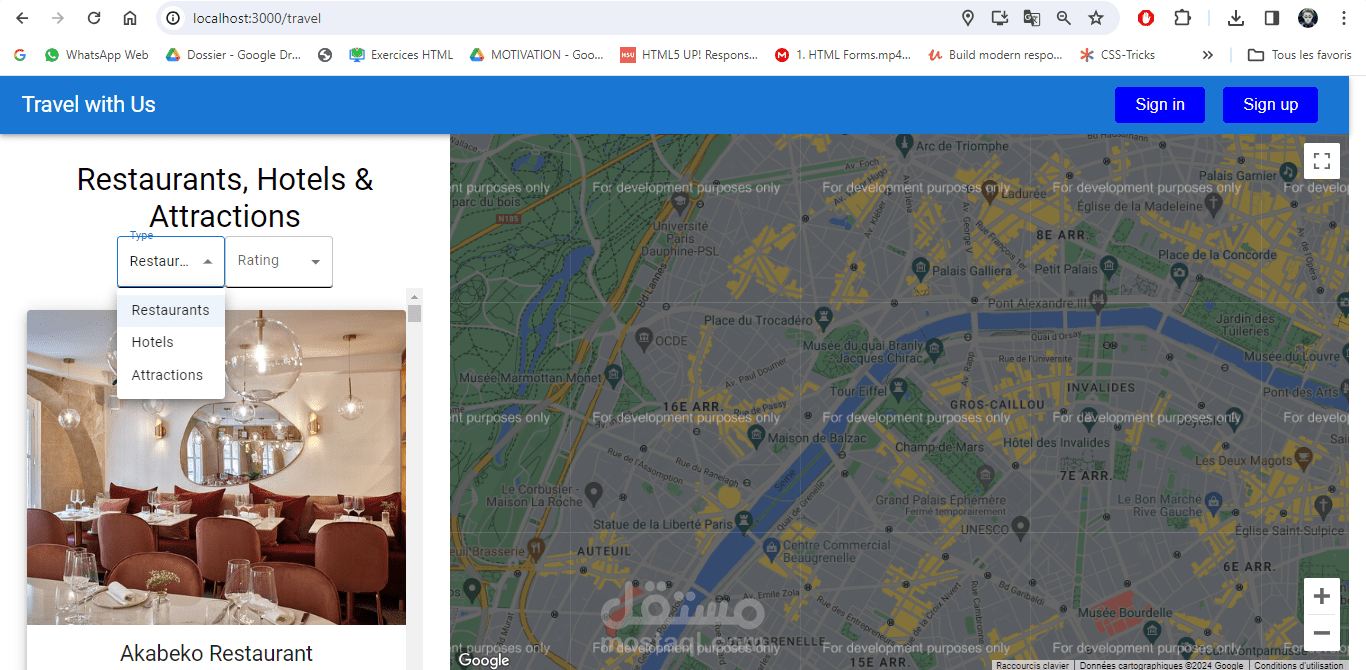Open the browser home page
The image size is (1366, 670).
tap(130, 18)
